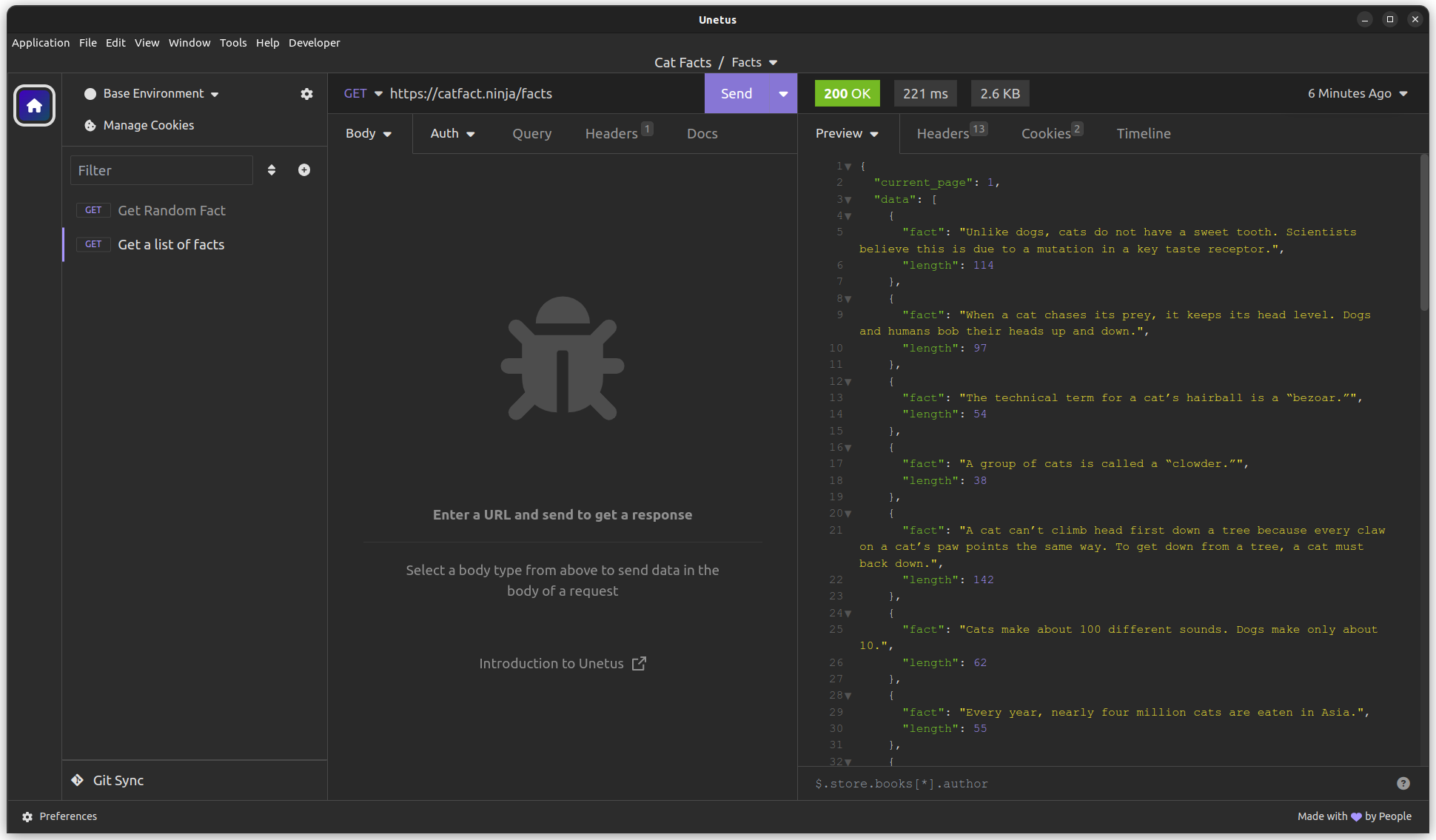The width and height of the screenshot is (1436, 840).
Task: Collapse fold arrow on line 16
Action: point(848,448)
